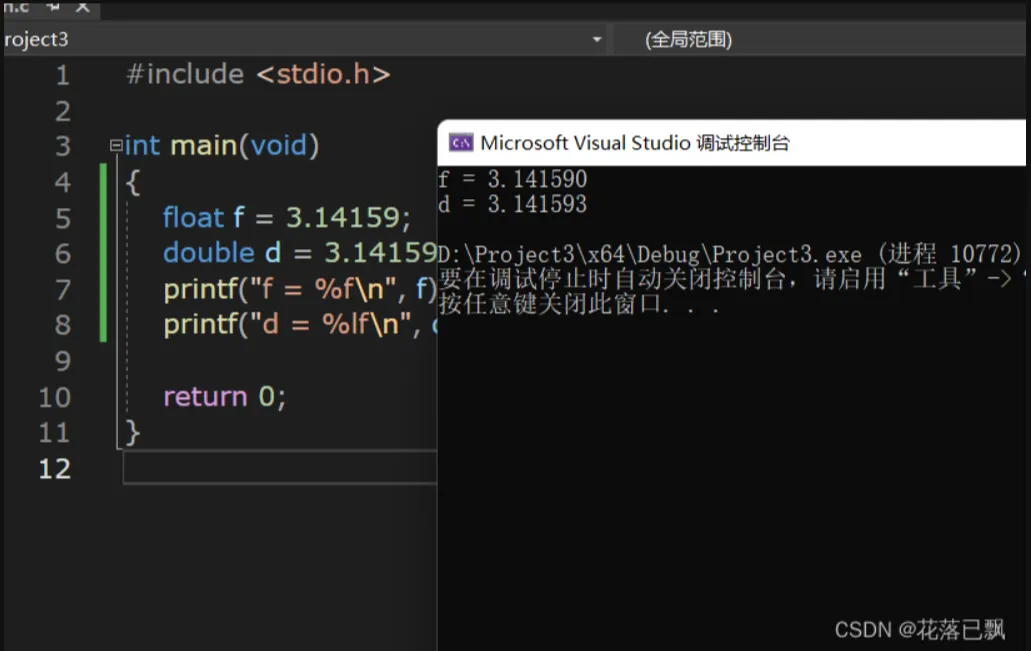Image resolution: width=1031 pixels, height=651 pixels.
Task: Select the .c source file tab
Action: coord(16,6)
